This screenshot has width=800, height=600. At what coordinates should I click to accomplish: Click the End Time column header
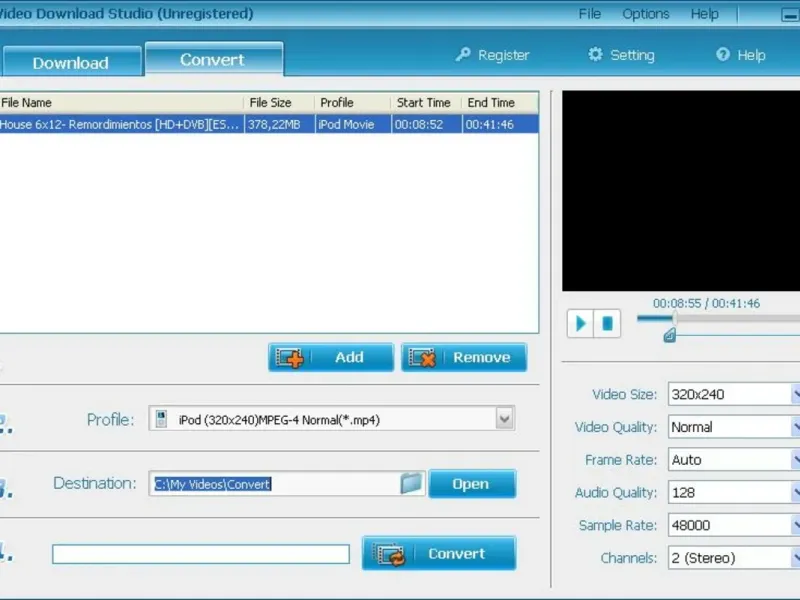pyautogui.click(x=499, y=103)
